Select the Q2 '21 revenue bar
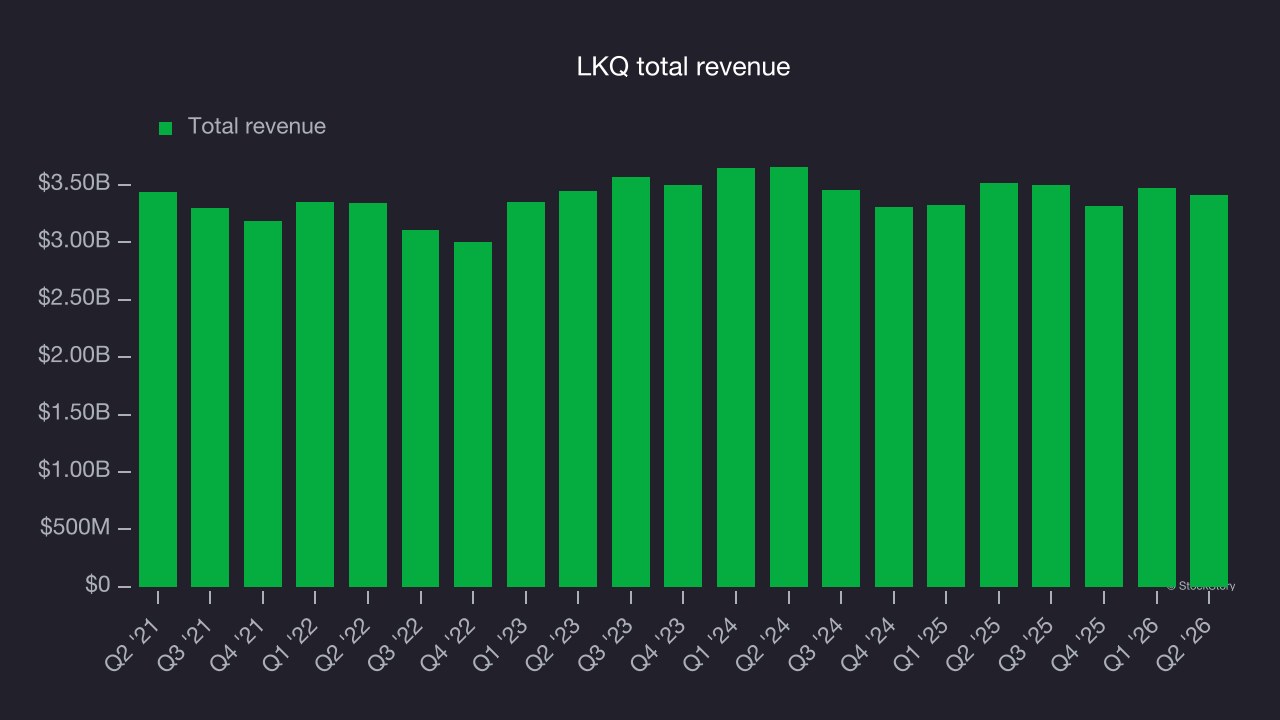 (x=158, y=389)
